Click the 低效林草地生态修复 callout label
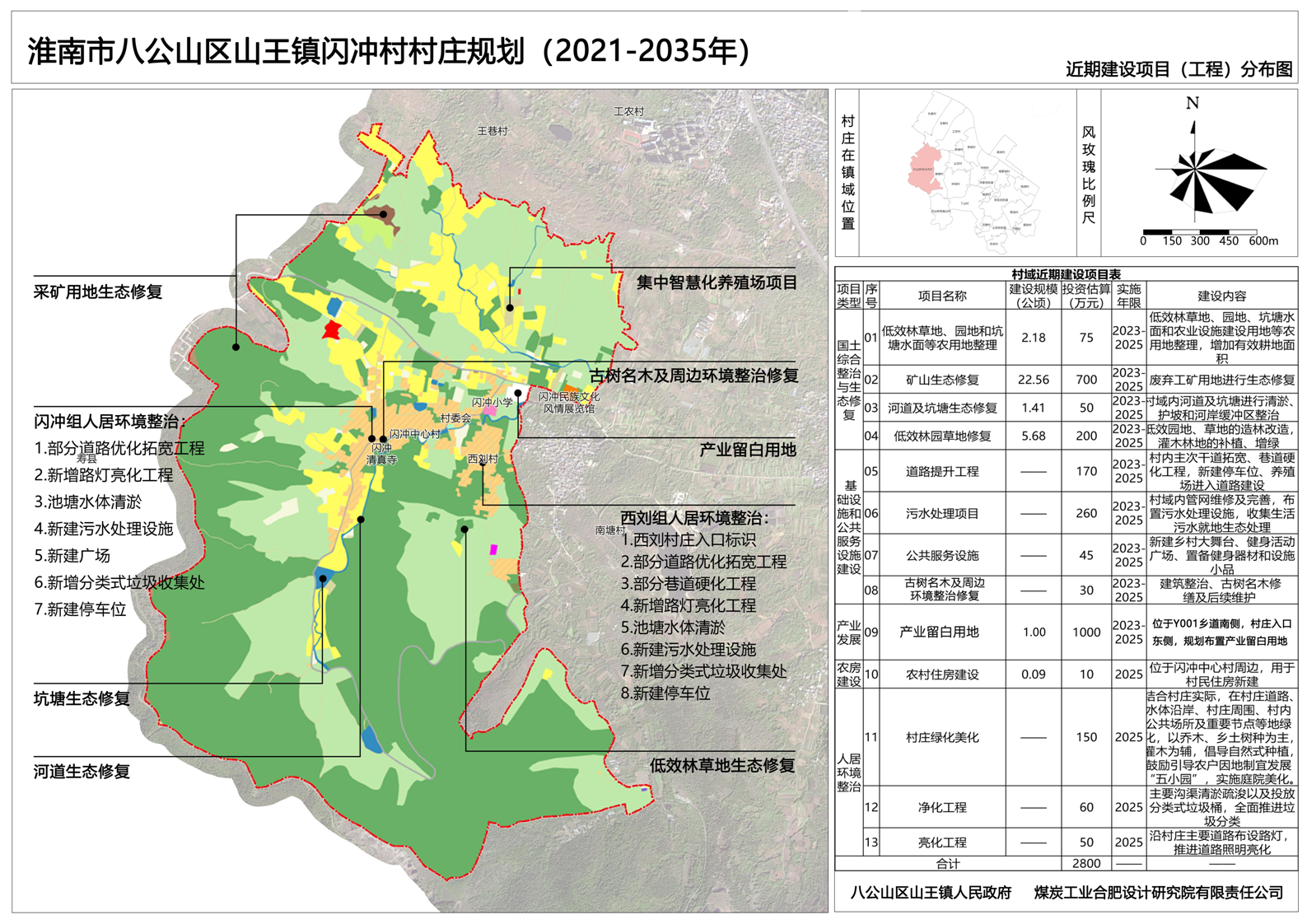Image resolution: width=1307 pixels, height=924 pixels. (721, 765)
